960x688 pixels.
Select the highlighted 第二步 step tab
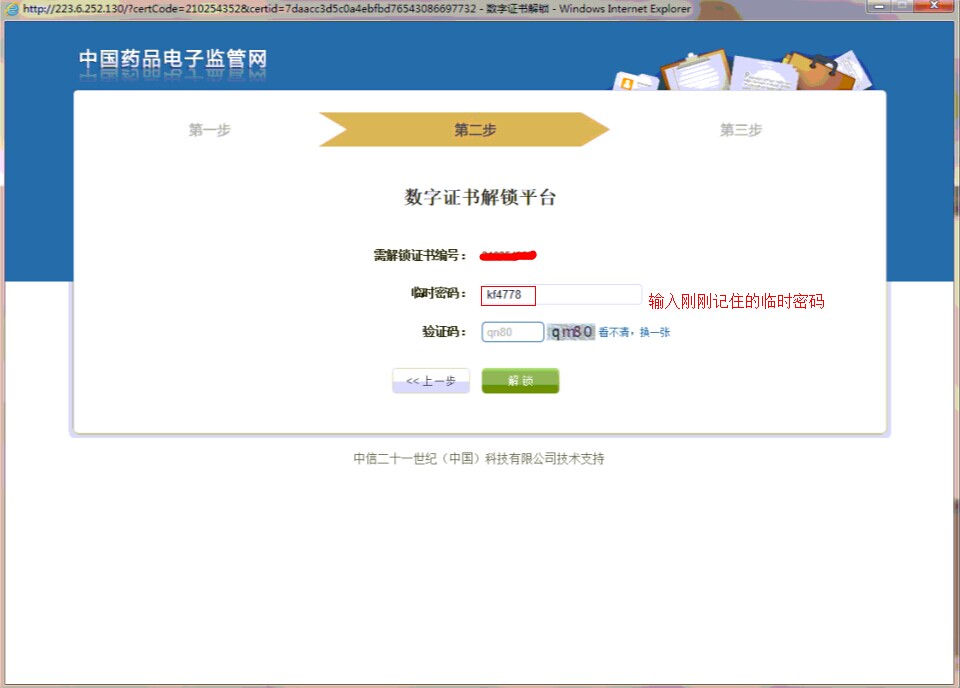pos(475,130)
